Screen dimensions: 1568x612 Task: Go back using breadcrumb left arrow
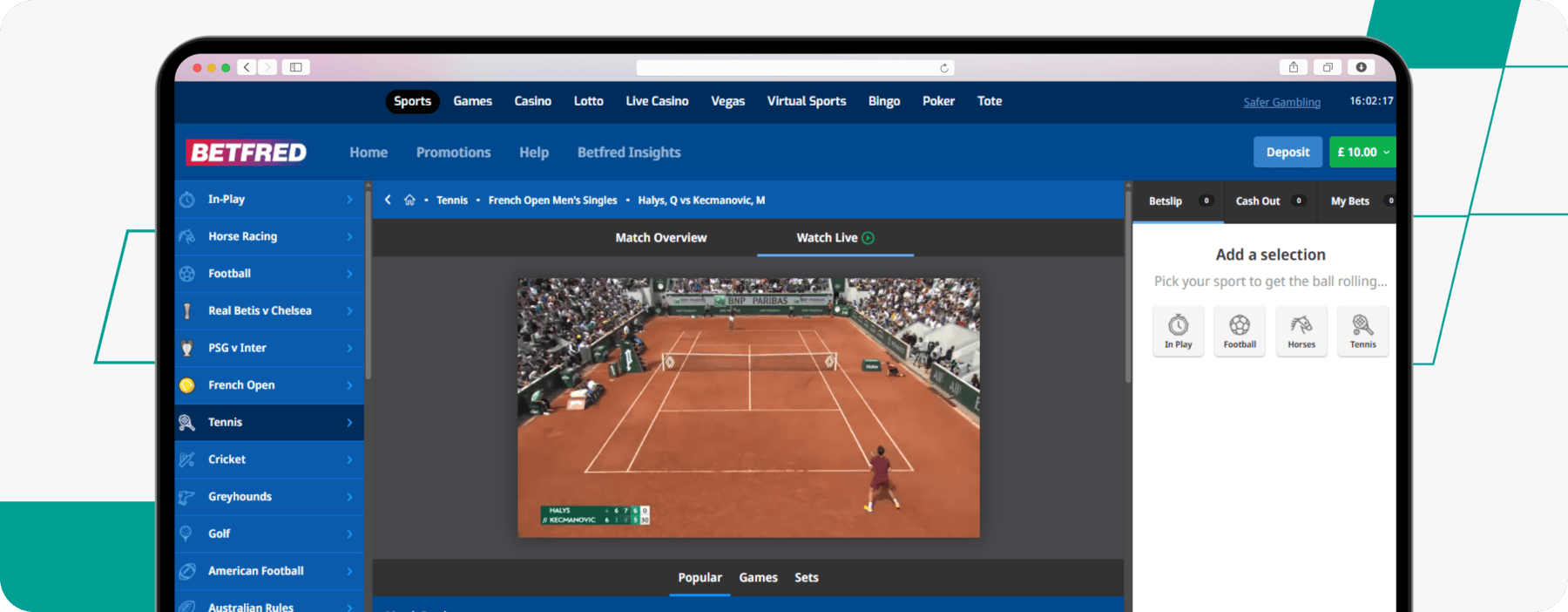pyautogui.click(x=388, y=200)
